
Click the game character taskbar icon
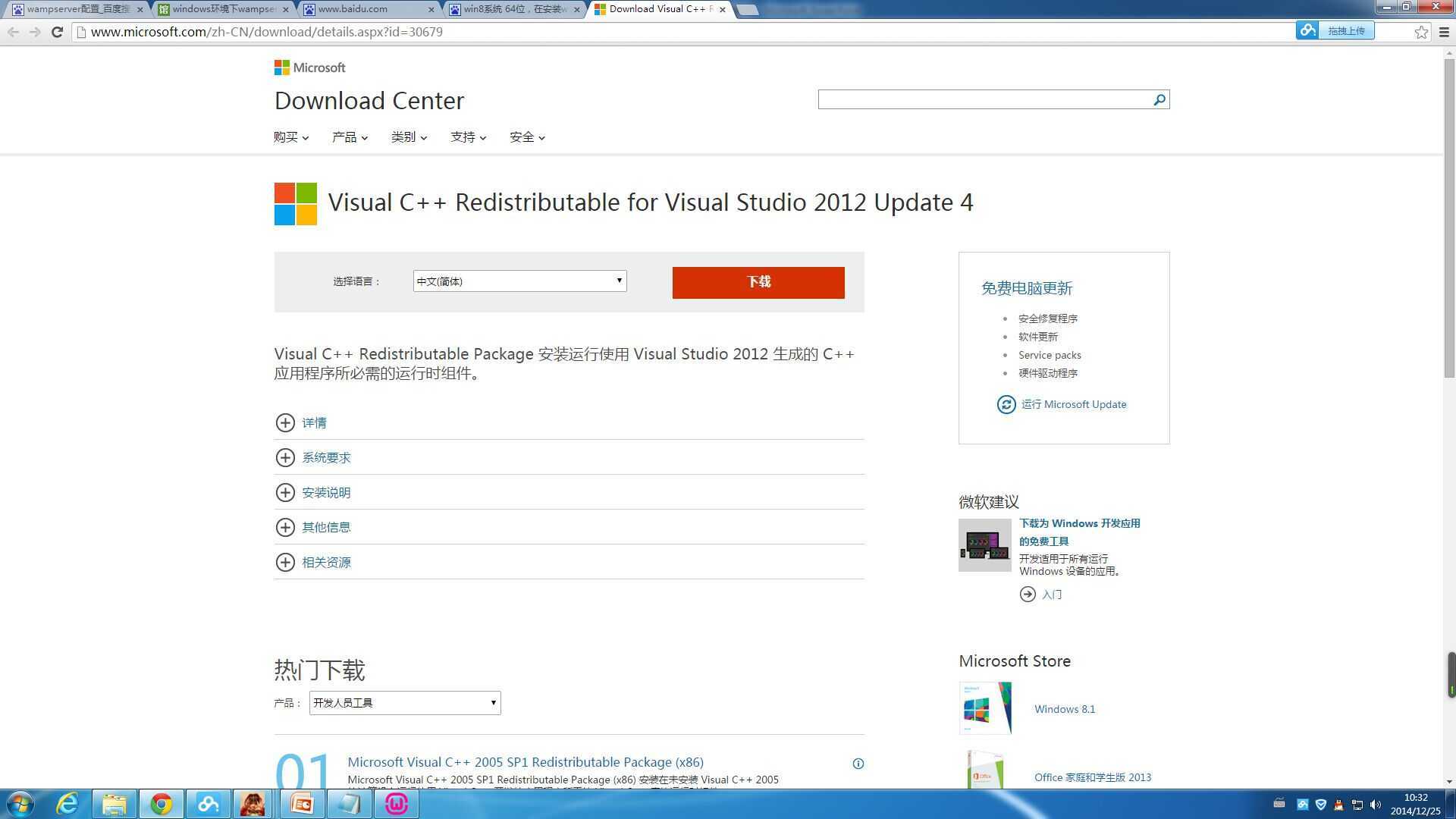point(253,804)
